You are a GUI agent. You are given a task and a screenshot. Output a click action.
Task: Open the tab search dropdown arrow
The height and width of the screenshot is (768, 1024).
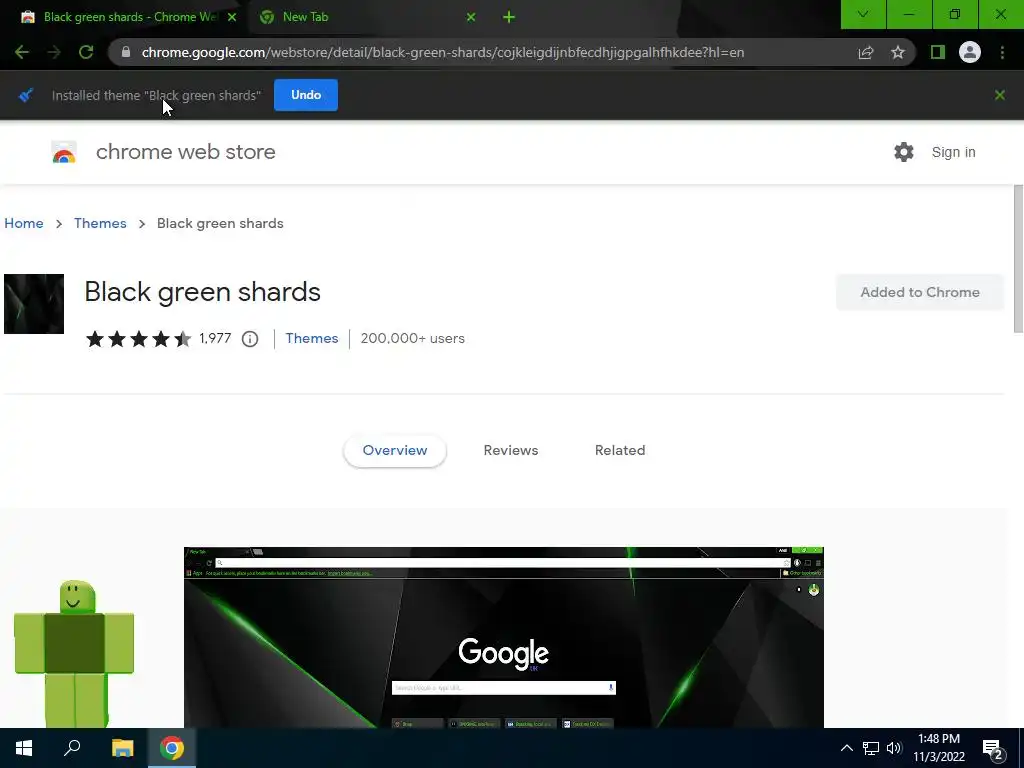(x=863, y=14)
